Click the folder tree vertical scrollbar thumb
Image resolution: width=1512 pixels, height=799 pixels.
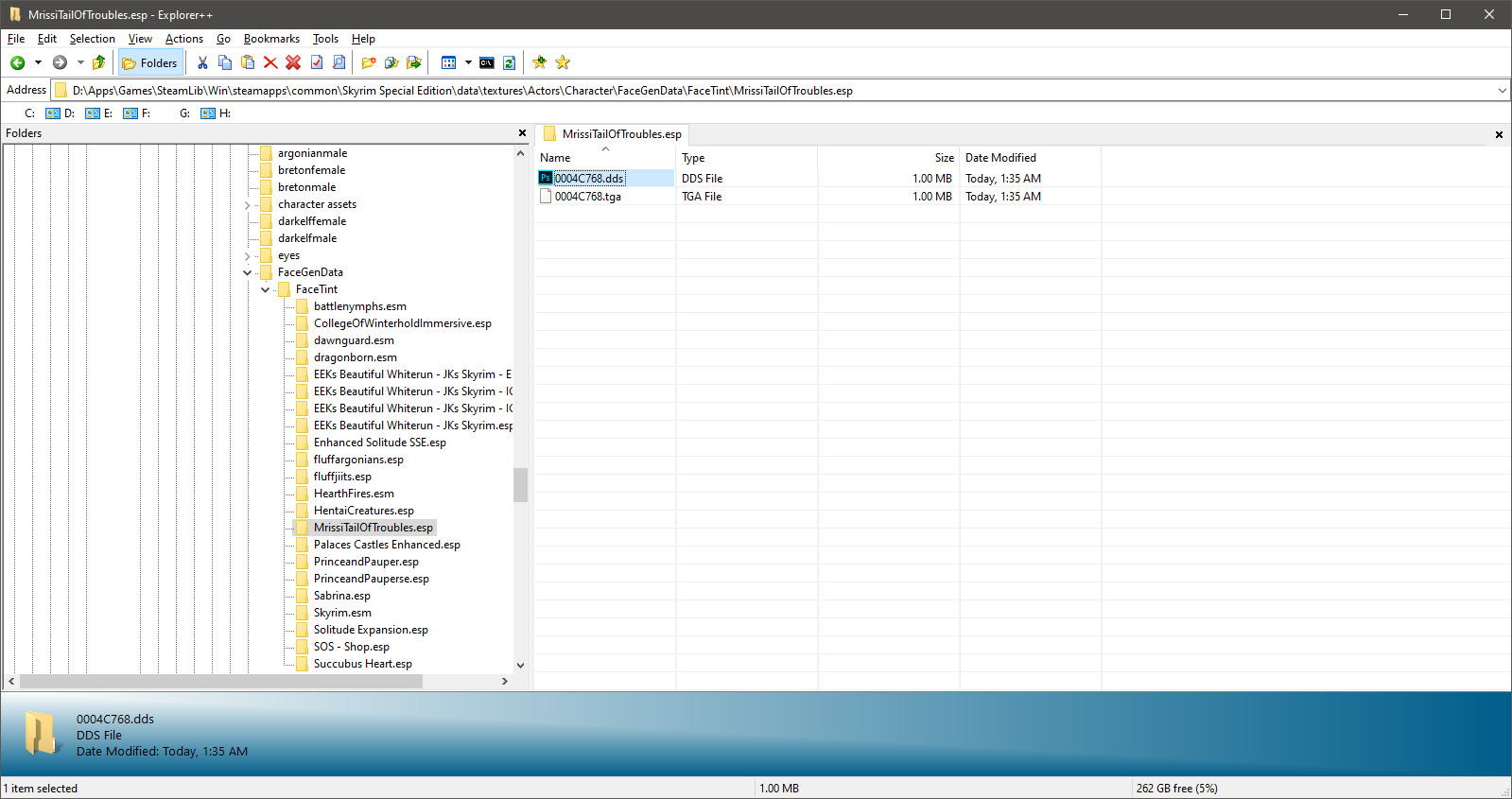tap(520, 485)
